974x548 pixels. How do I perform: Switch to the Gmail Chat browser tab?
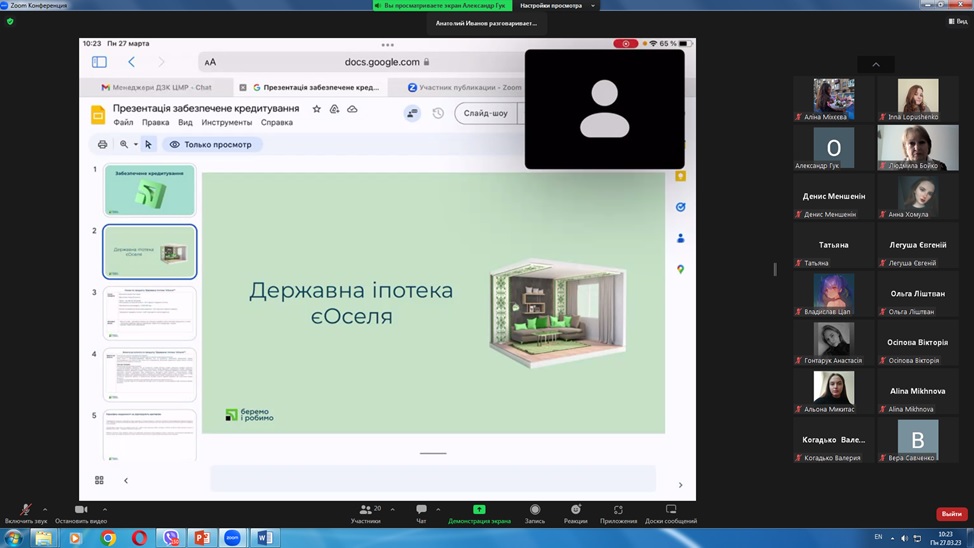[157, 88]
